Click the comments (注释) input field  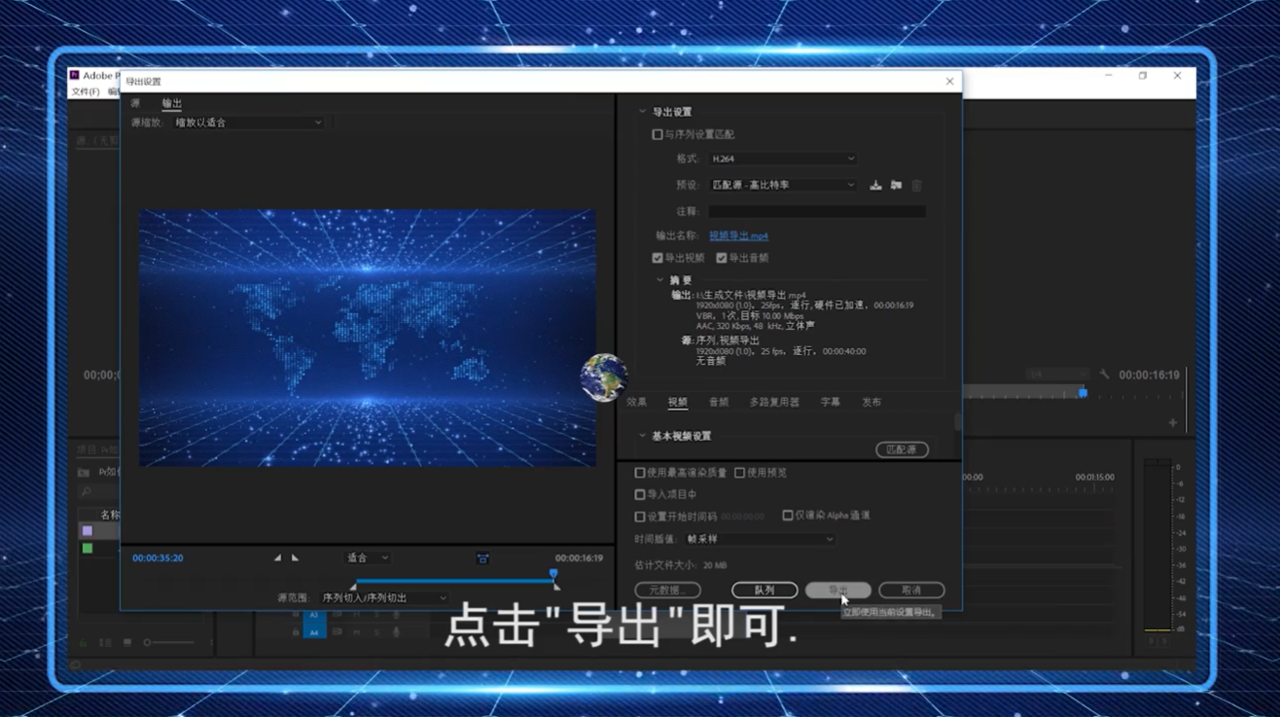(817, 211)
